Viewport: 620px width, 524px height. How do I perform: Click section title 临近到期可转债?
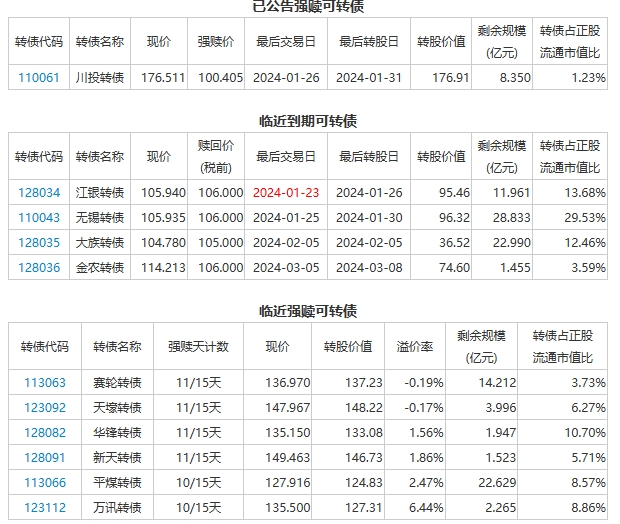point(308,121)
